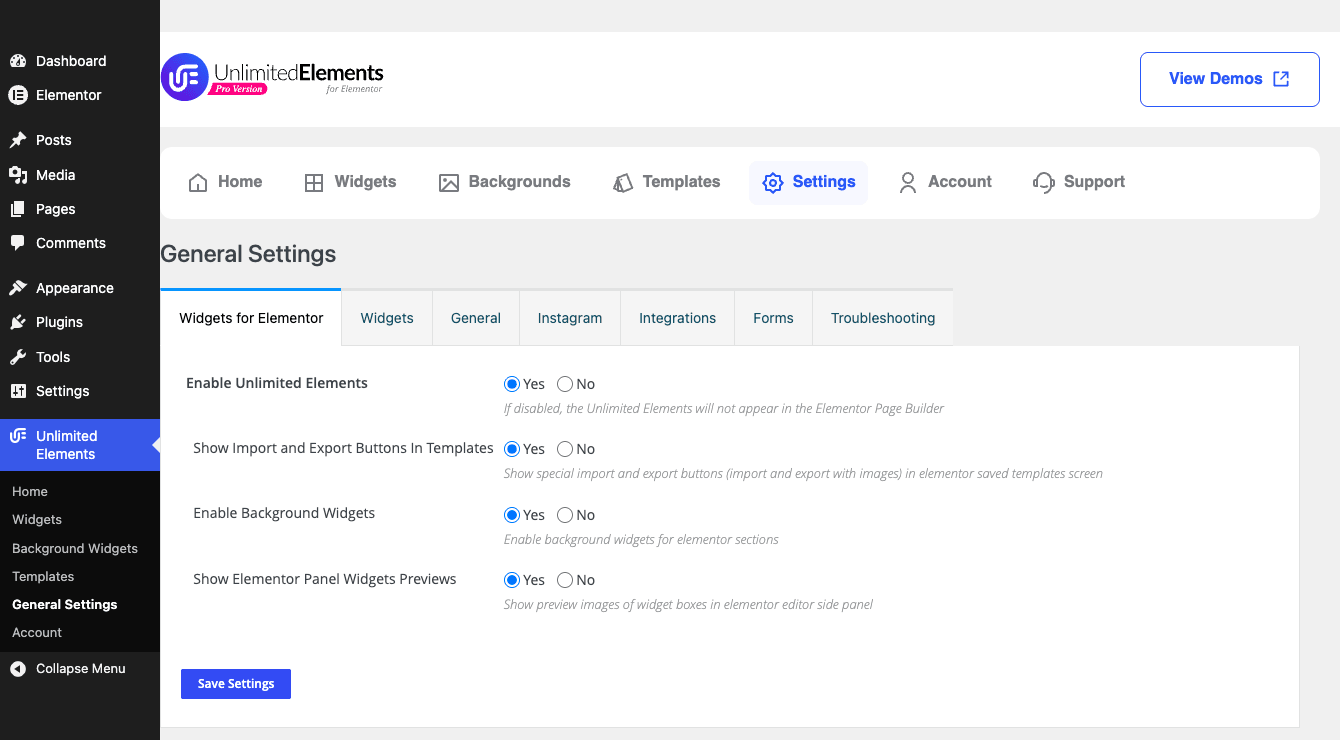Open Backgrounds label in top navigation bar
The height and width of the screenshot is (740, 1340).
tap(520, 182)
